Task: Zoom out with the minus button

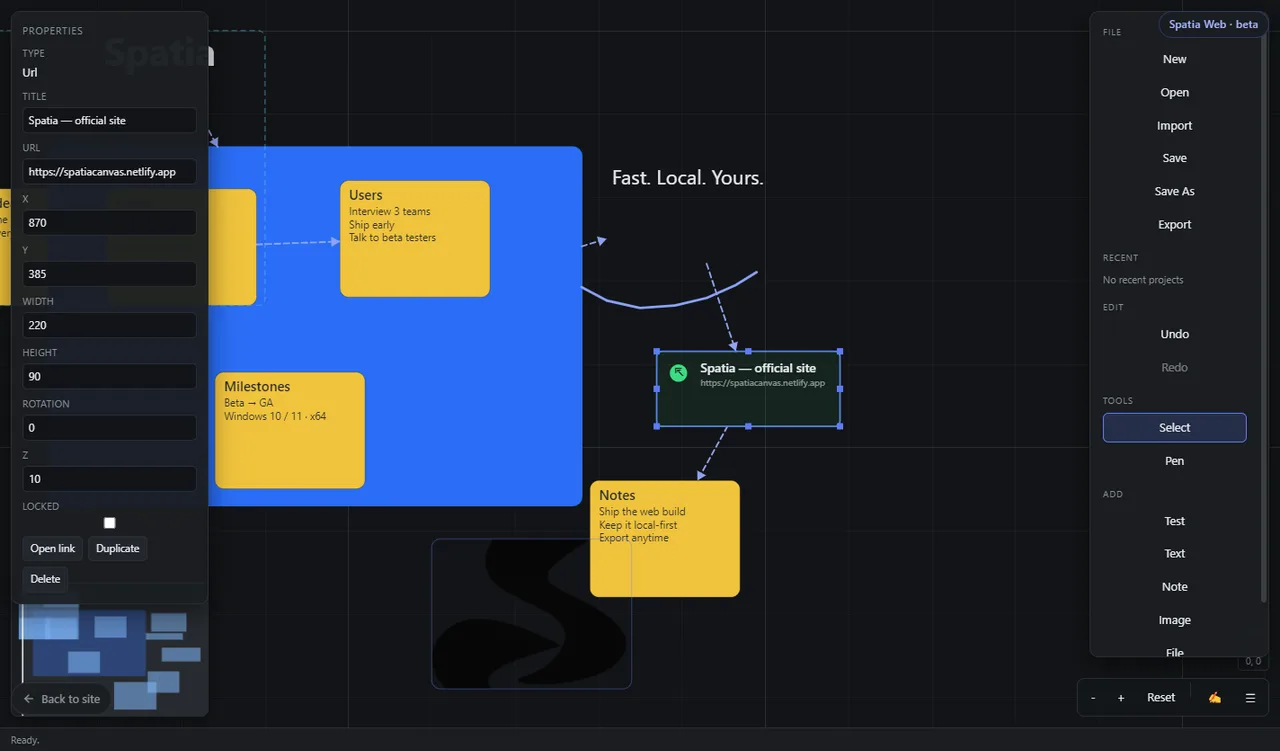Action: point(1093,698)
